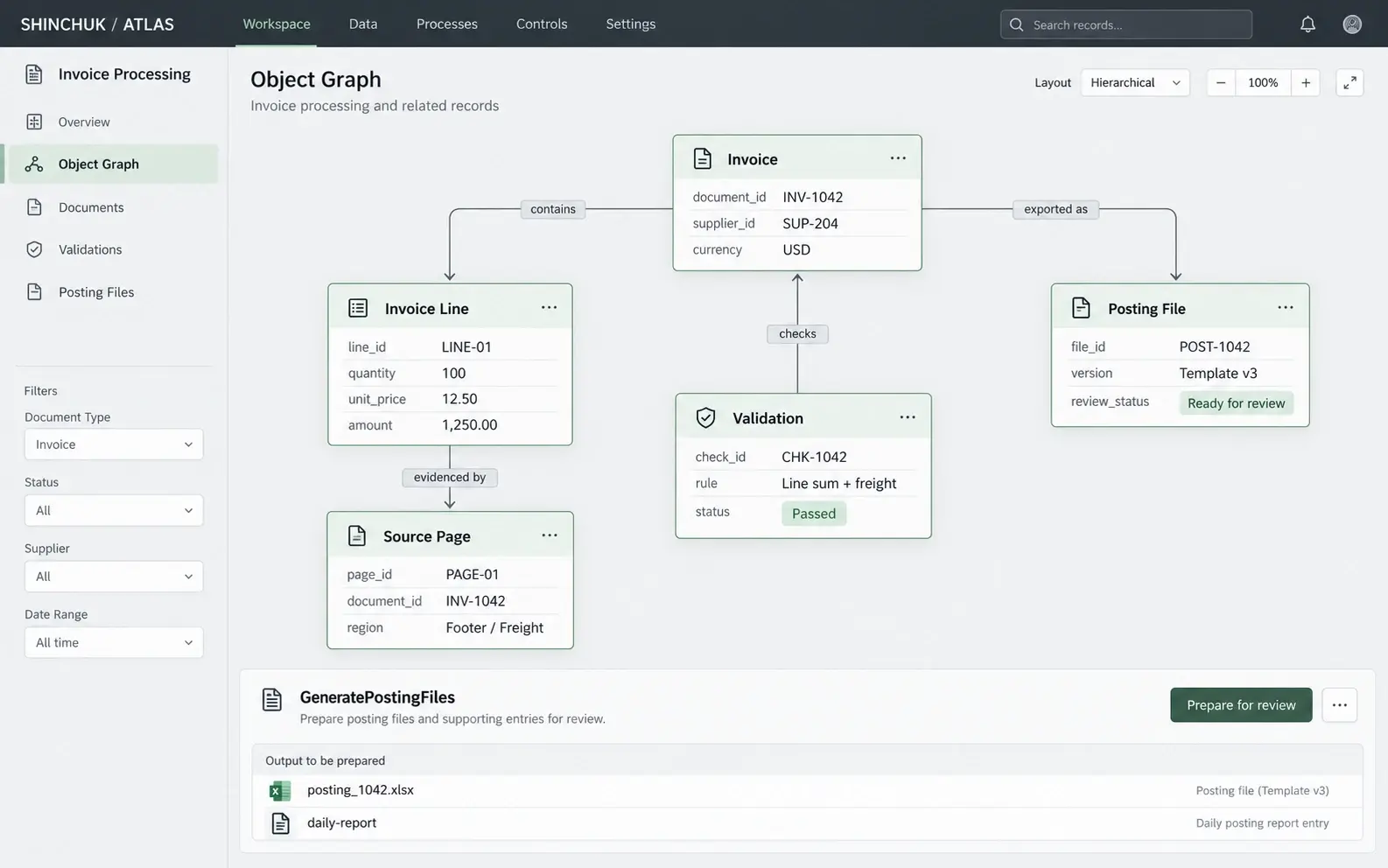
Task: Open the user profile avatar
Action: 1352,24
